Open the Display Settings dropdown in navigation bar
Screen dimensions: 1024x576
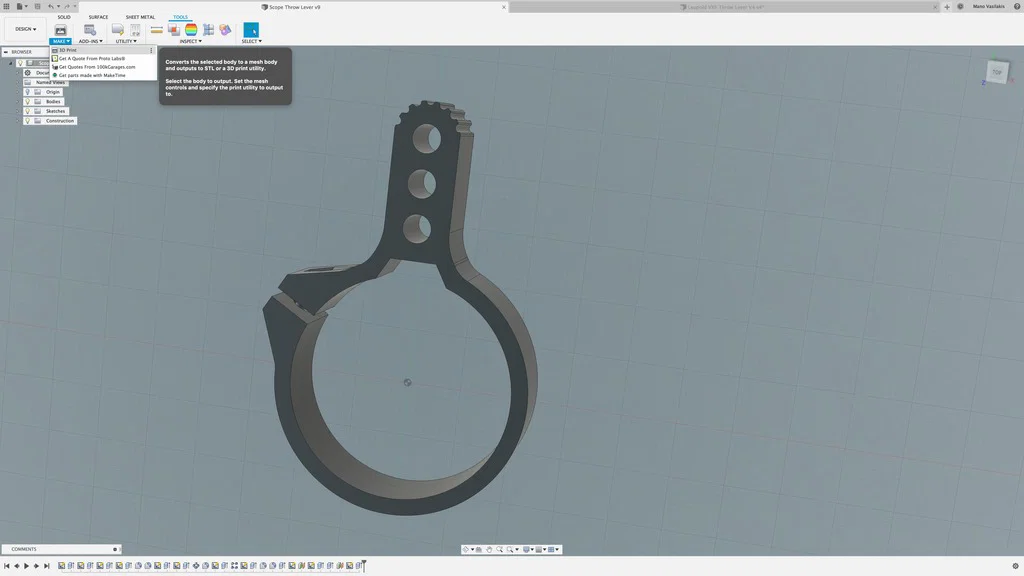(528, 549)
